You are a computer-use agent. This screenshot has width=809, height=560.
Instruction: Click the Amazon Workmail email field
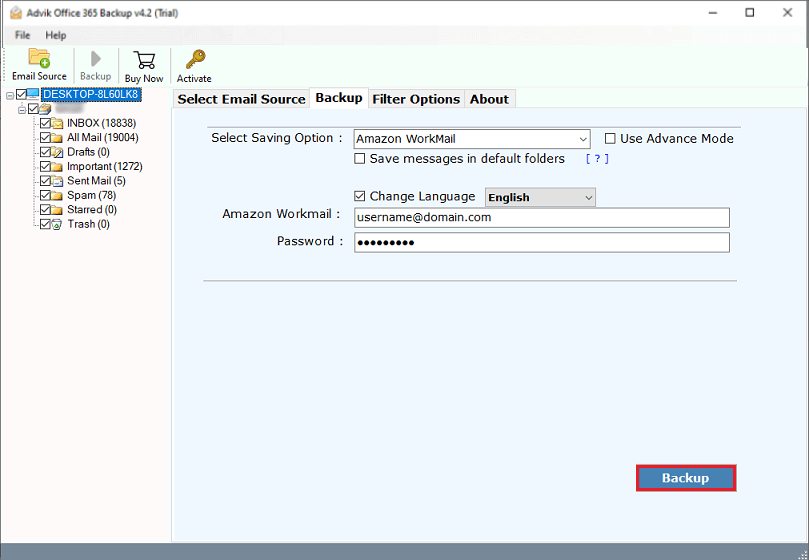coord(542,217)
